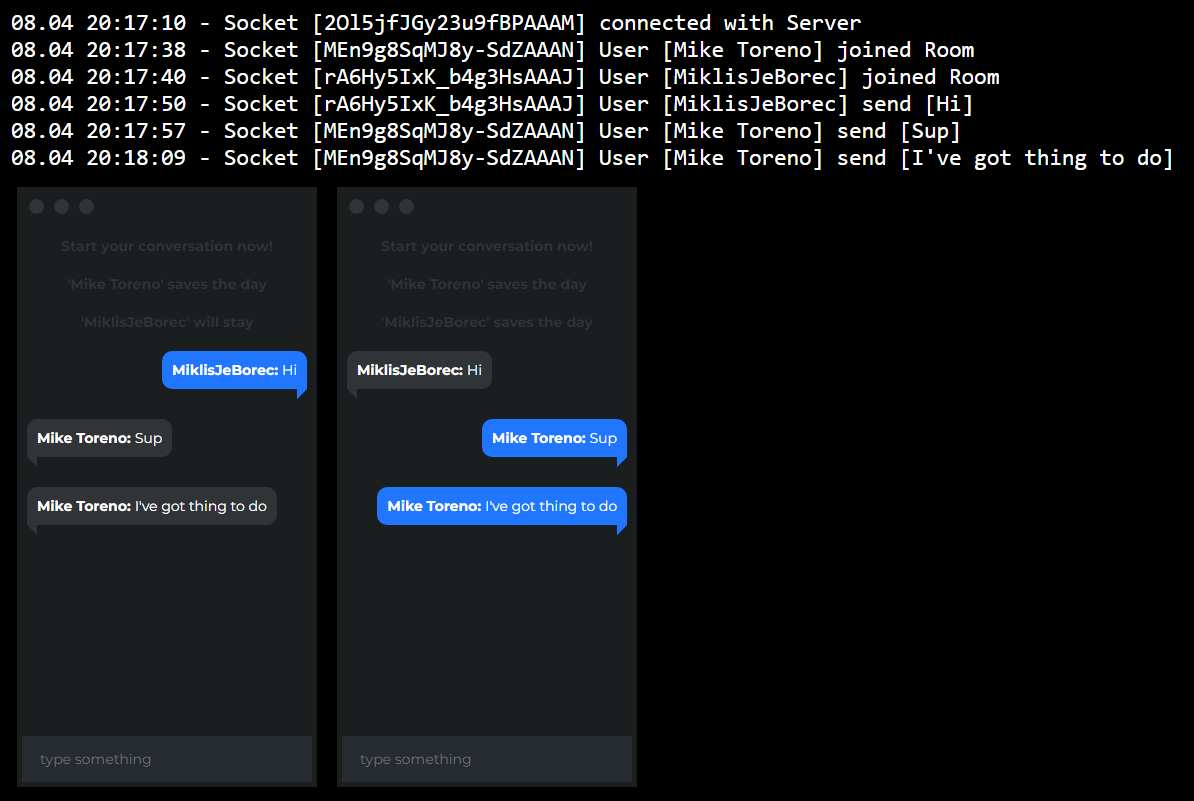The image size is (1194, 801).
Task: Click the first window dot in the left chat window
Action: click(x=37, y=206)
